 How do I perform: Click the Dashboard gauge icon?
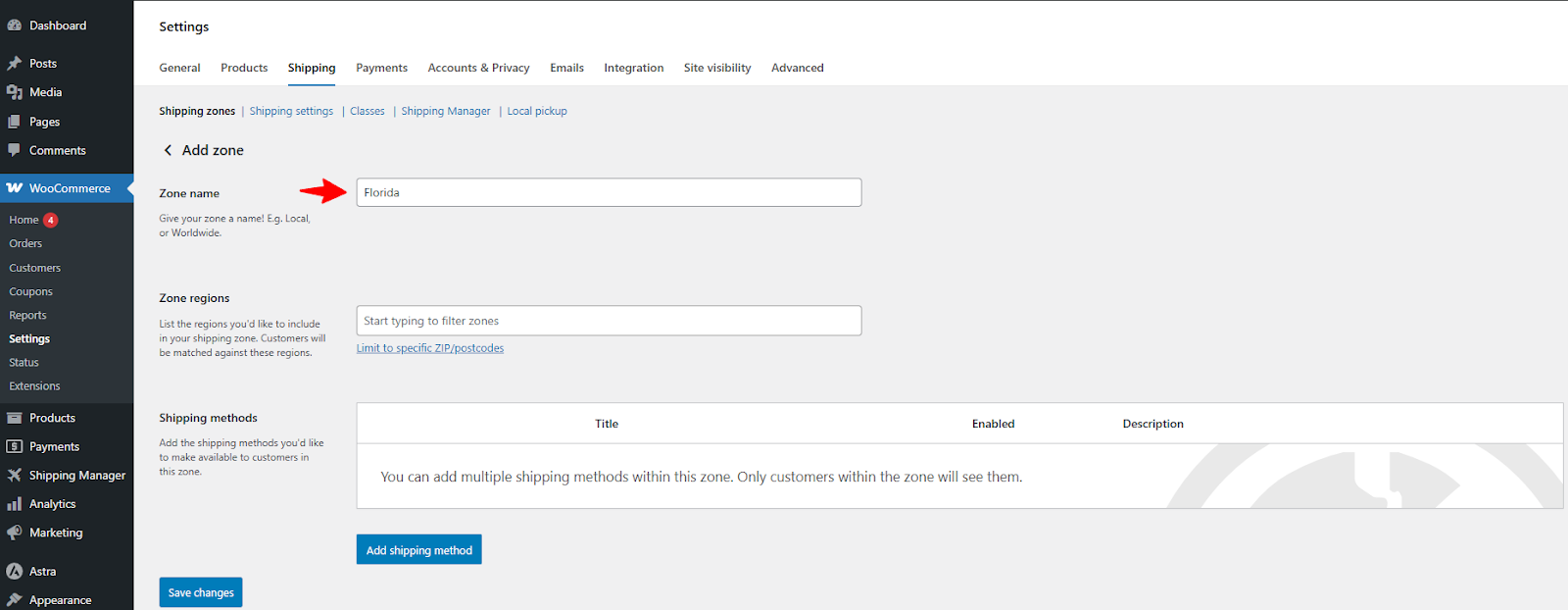[x=15, y=25]
